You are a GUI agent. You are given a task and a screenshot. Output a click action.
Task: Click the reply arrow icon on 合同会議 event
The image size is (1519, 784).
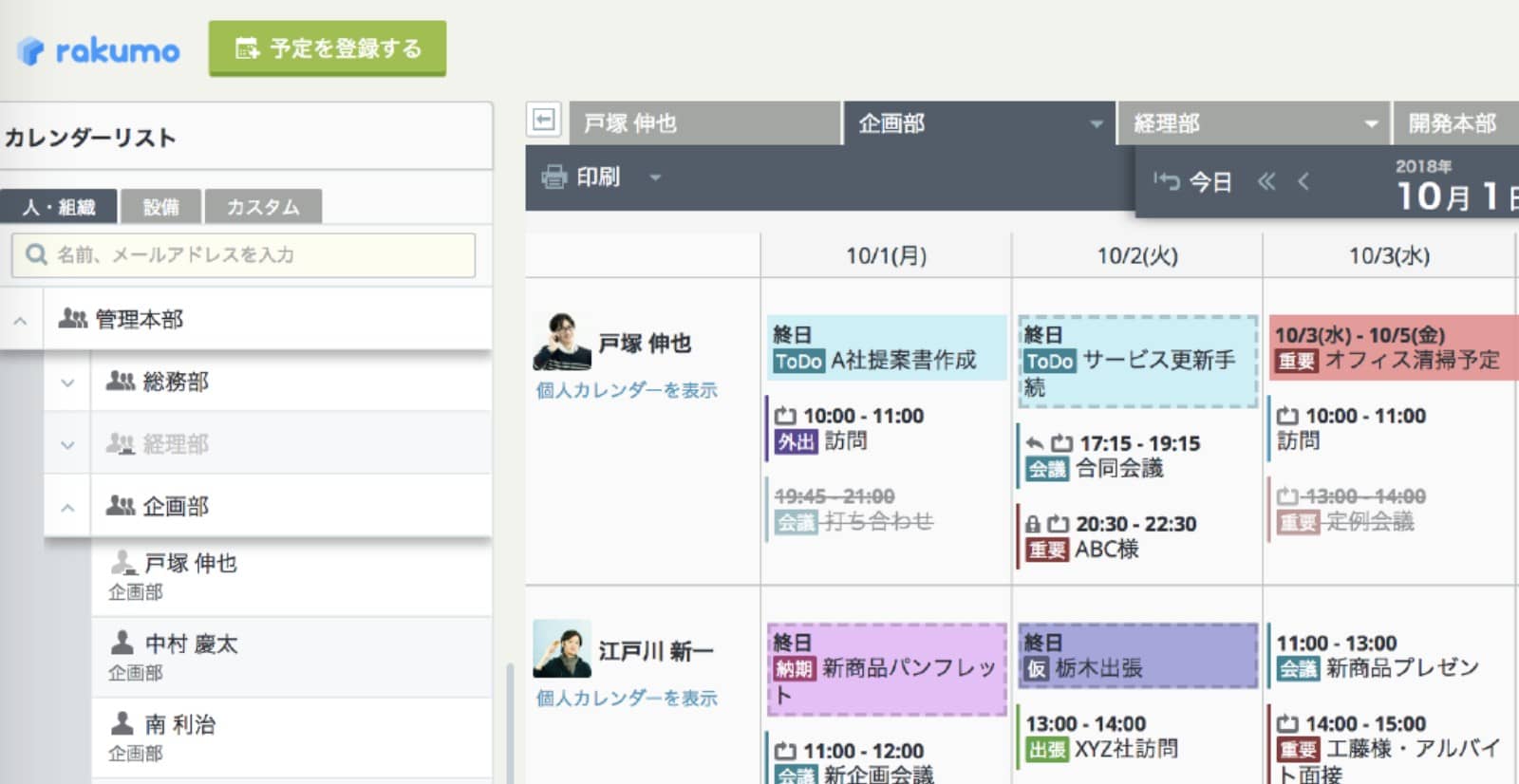click(1034, 443)
